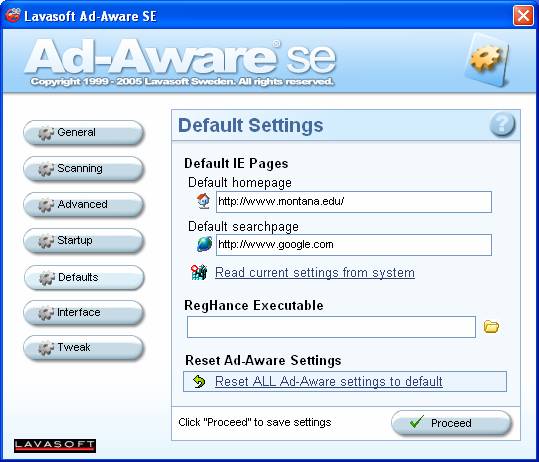This screenshot has width=539, height=462.
Task: Click the Lavasoft logo at bottom left
Action: (55, 446)
